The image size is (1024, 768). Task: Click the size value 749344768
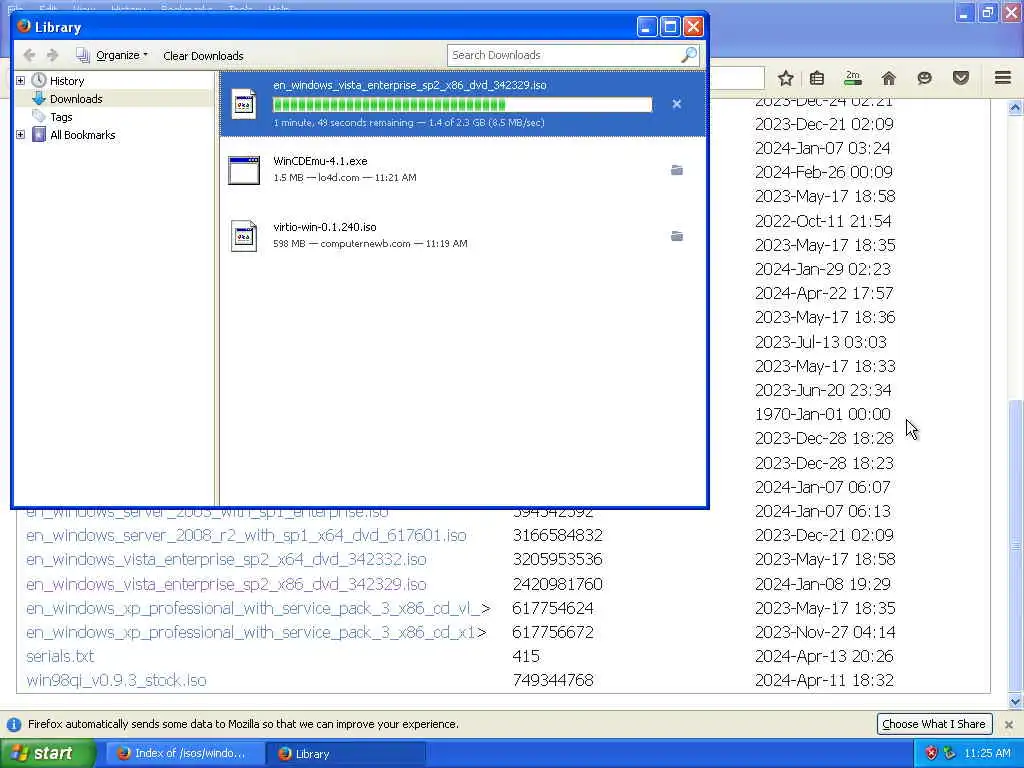[x=552, y=680]
